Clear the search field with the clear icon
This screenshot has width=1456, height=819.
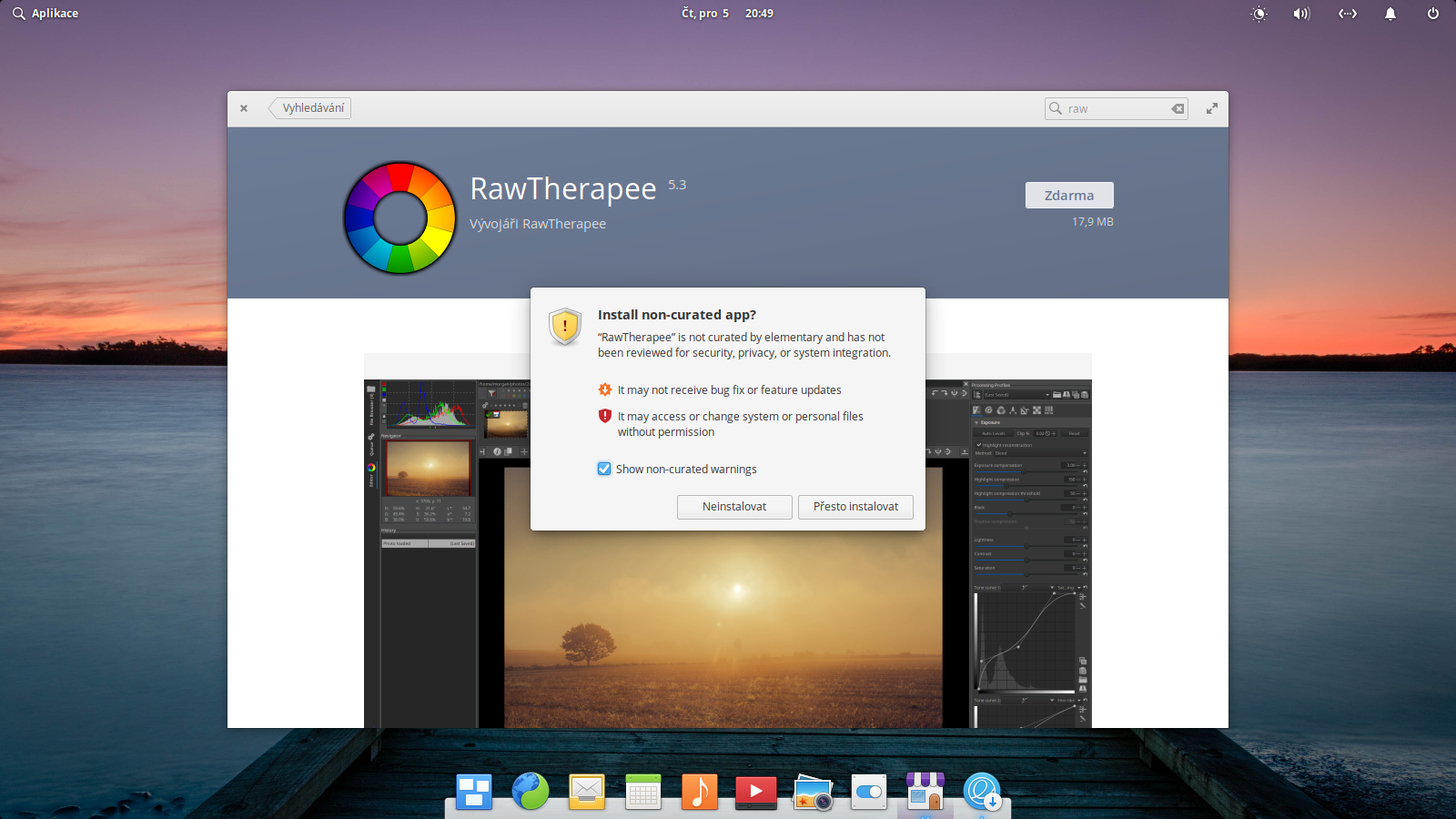click(1177, 108)
